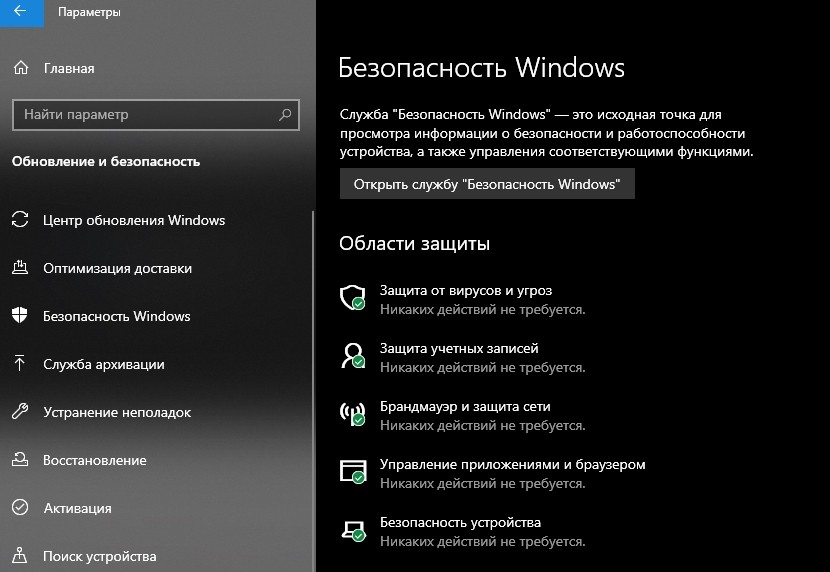Open Поиск устройства section
The height and width of the screenshot is (572, 830).
coord(100,557)
